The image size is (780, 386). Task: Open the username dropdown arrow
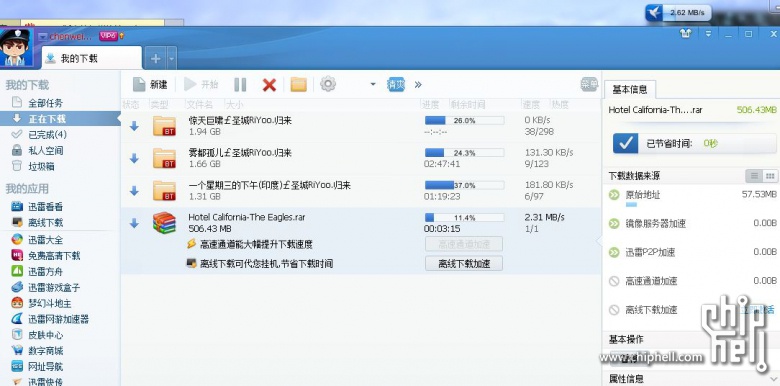coord(43,36)
